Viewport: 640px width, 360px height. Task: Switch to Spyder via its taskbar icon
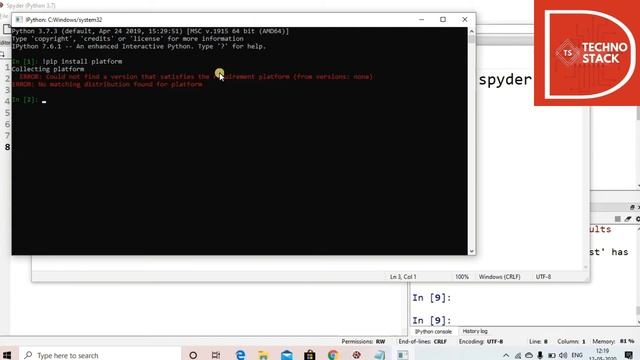(356, 355)
